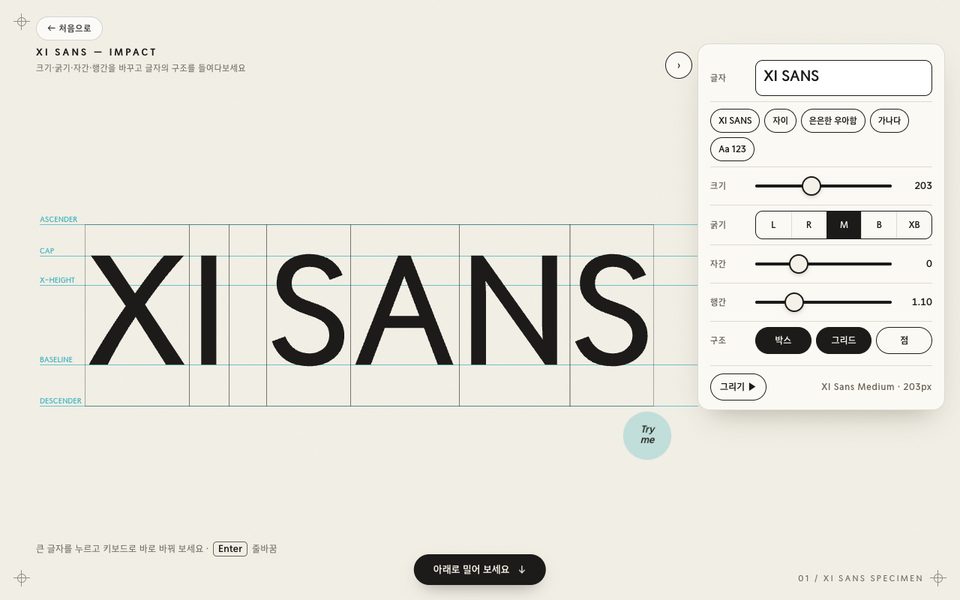
Task: Set weight to XB (ExtraBold)
Action: click(x=914, y=225)
